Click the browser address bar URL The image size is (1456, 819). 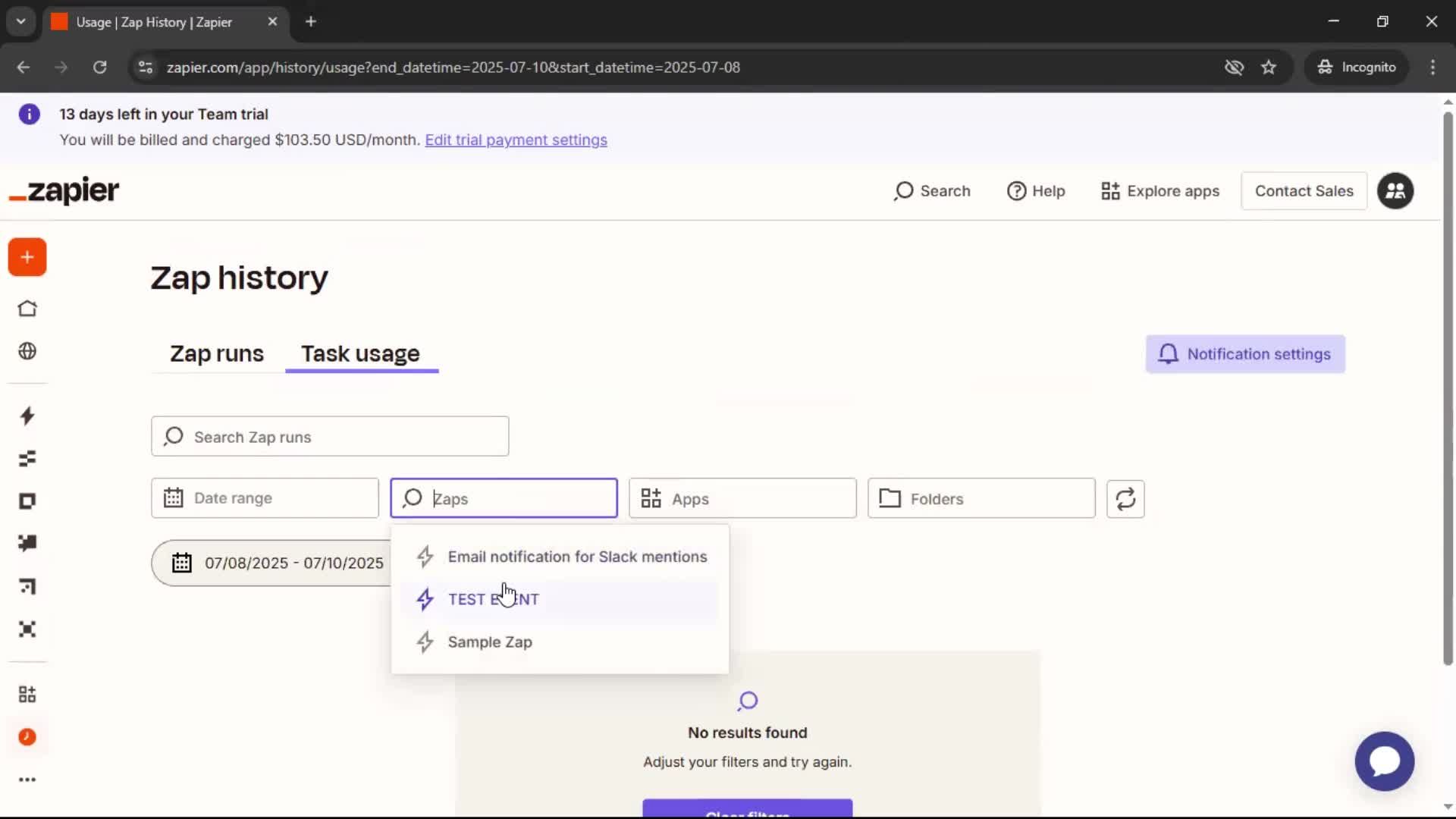pos(453,67)
